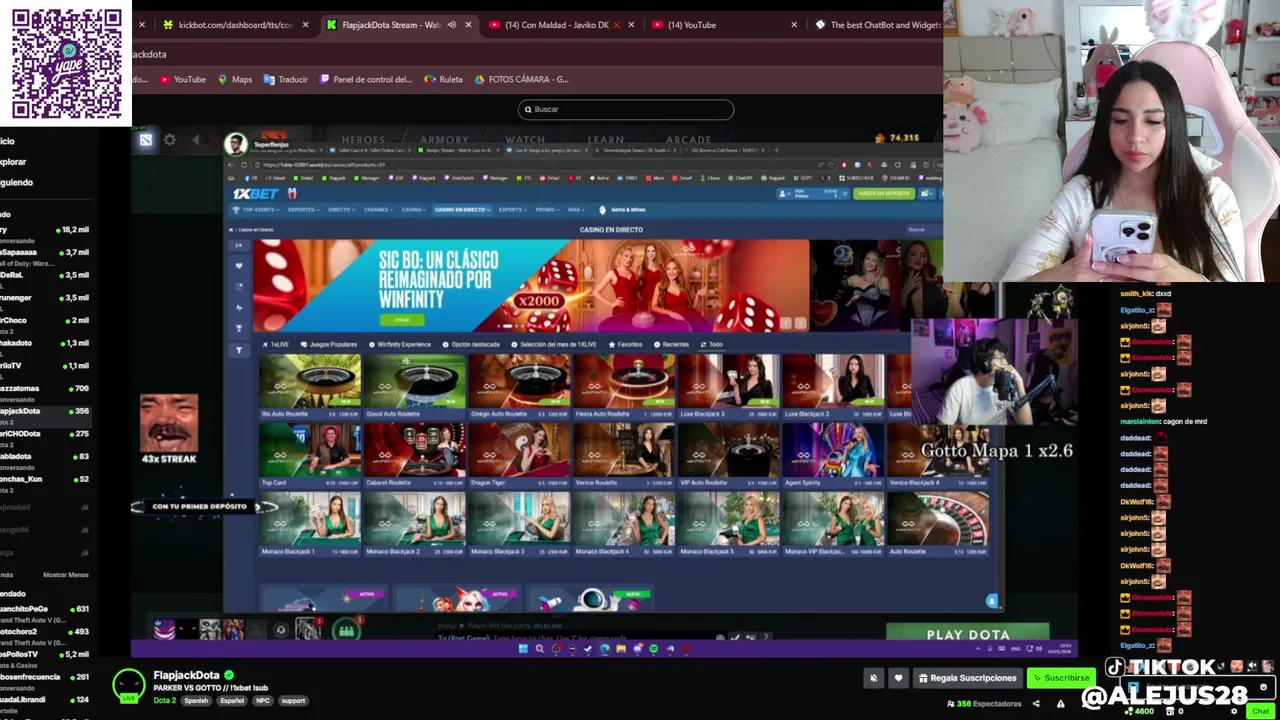Open the FOTOS CÁMARA bookmark
The height and width of the screenshot is (720, 1280).
521,79
